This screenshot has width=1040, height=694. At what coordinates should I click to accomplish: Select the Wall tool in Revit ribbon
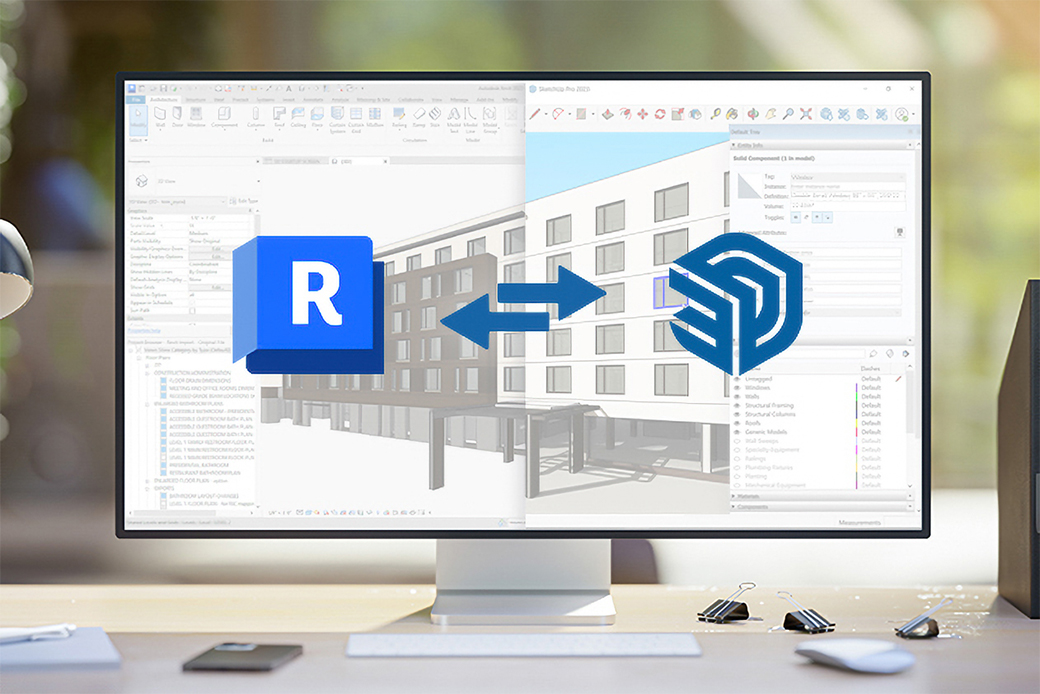tap(161, 115)
